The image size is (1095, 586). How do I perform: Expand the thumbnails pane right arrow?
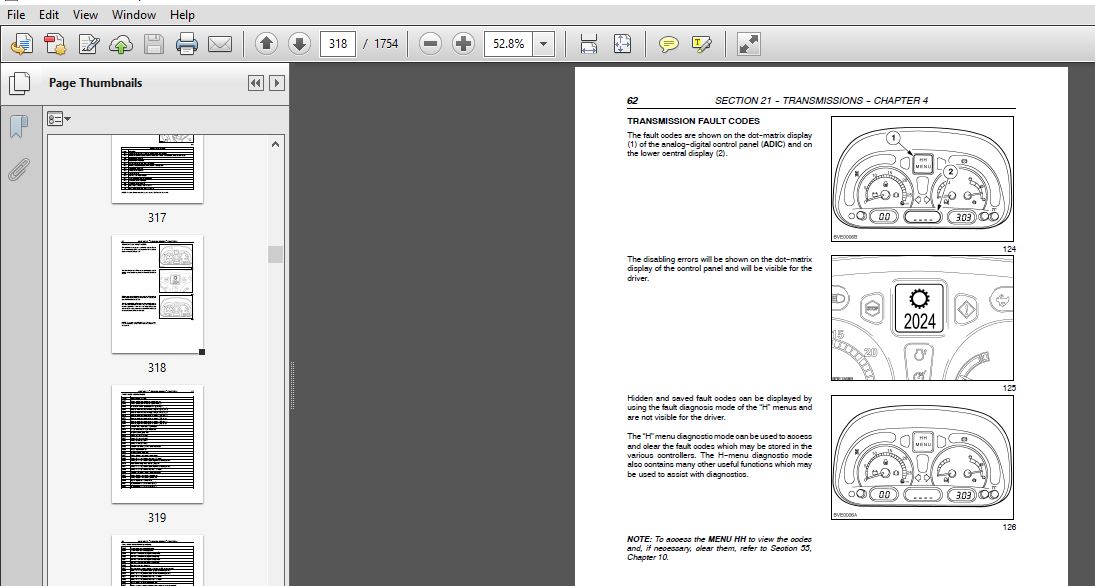click(x=277, y=83)
